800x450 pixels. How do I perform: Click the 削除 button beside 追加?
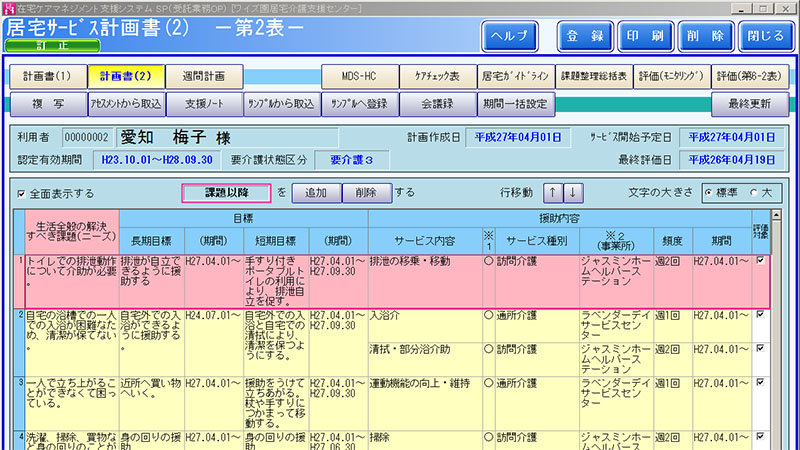(366, 193)
